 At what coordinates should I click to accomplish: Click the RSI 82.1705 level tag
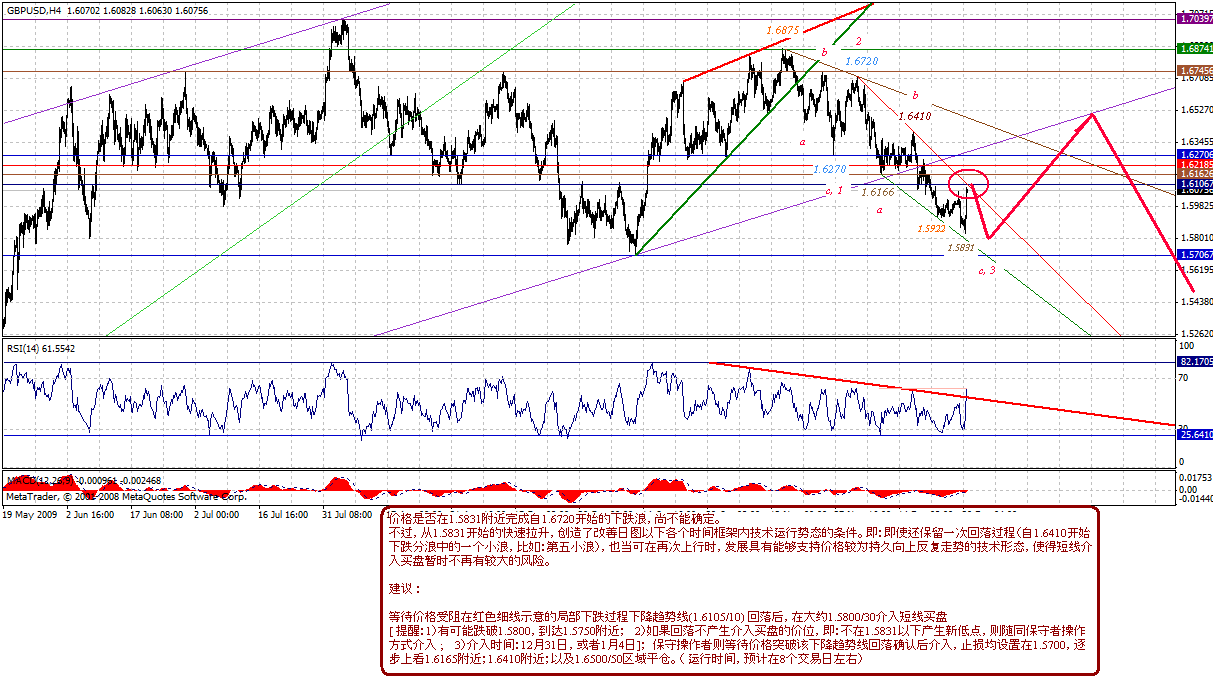click(x=1196, y=361)
